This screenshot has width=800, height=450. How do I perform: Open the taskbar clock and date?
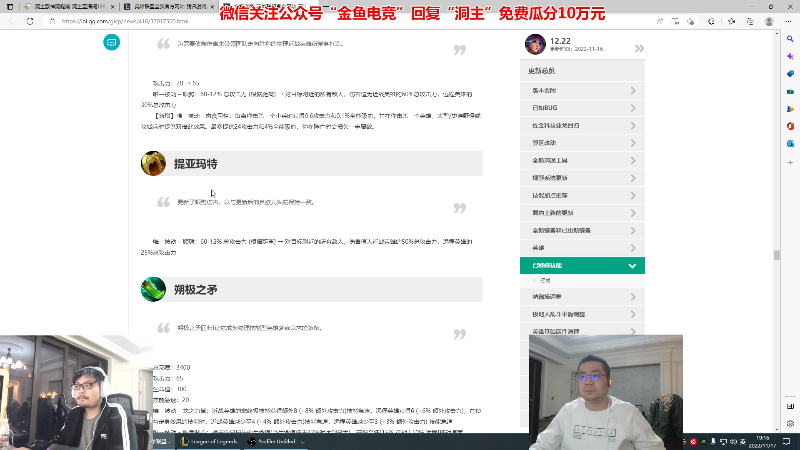[x=763, y=441]
